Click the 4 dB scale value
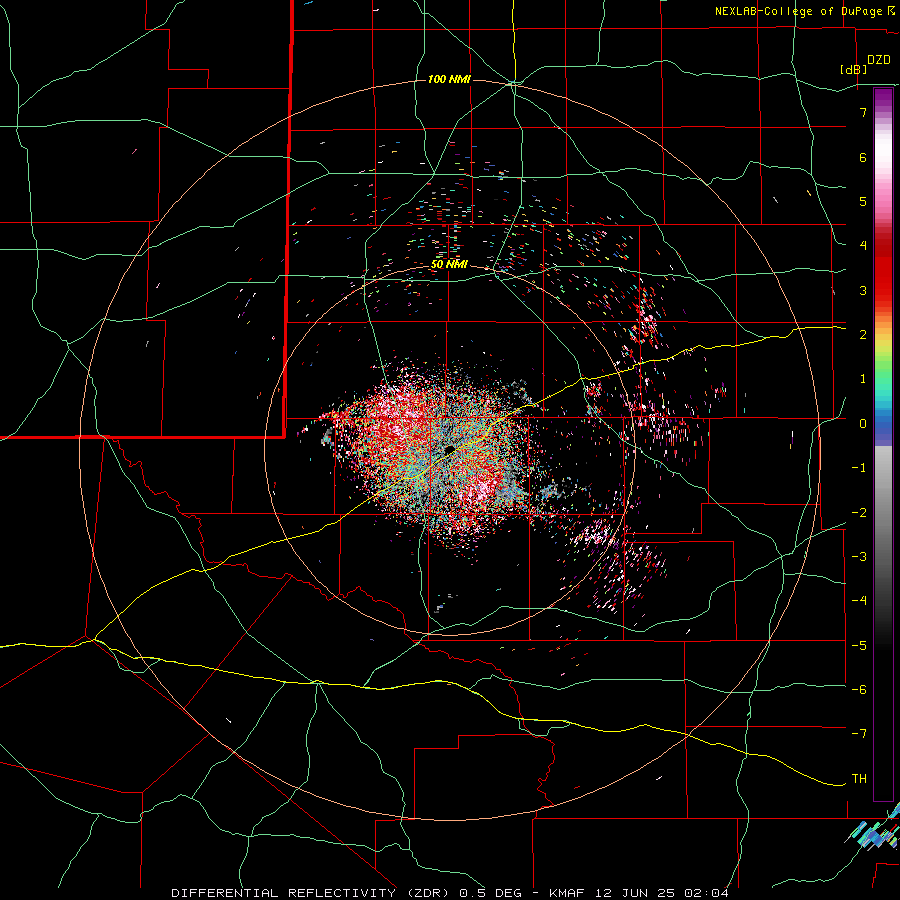This screenshot has height=900, width=900. point(863,246)
